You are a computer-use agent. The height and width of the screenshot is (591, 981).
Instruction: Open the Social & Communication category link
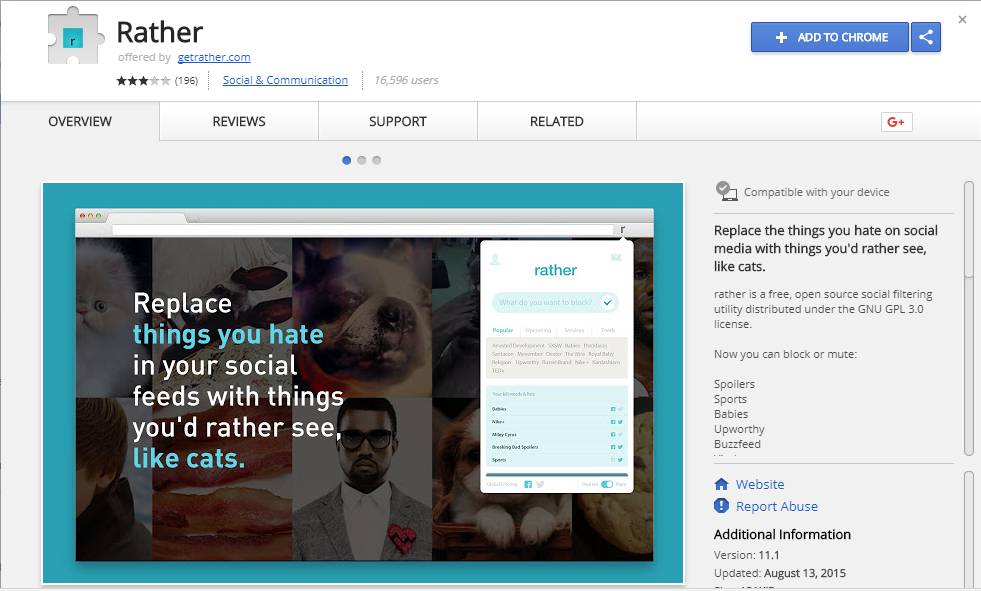tap(285, 80)
